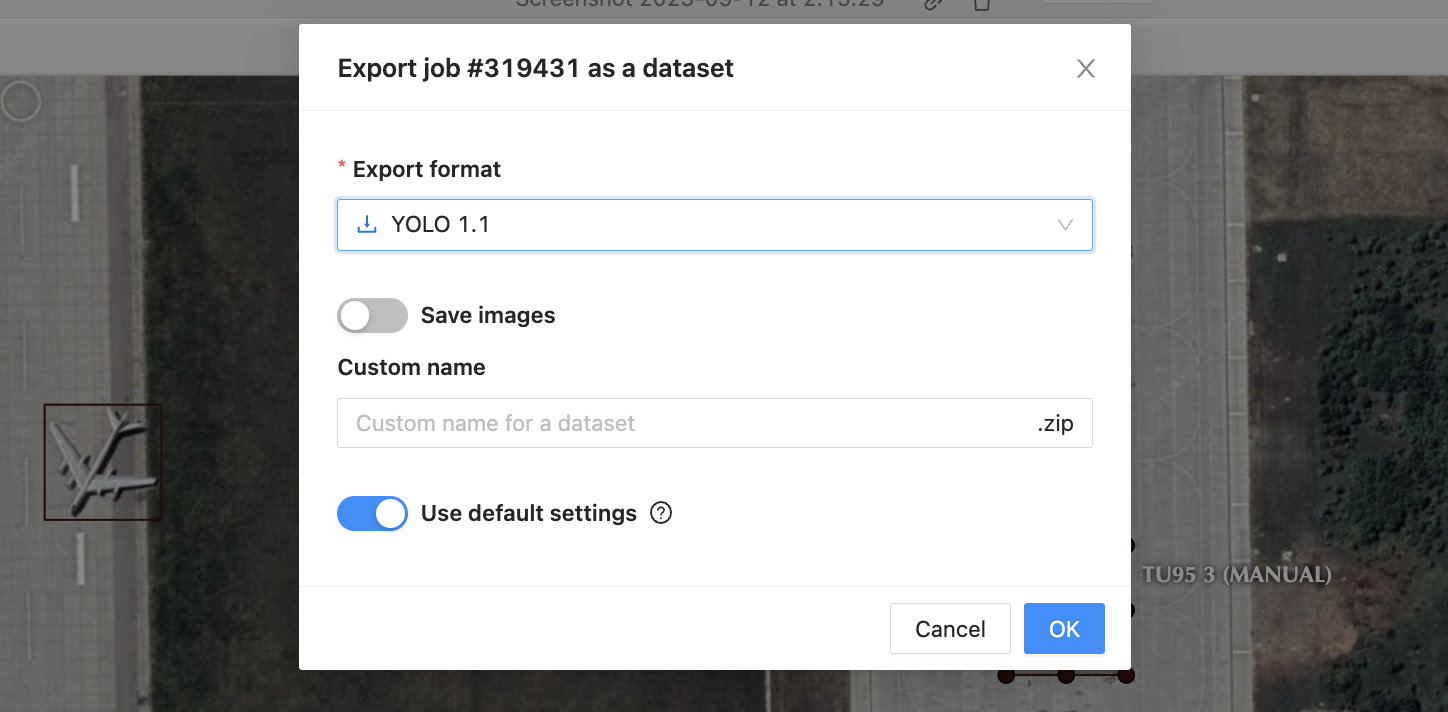Cancel the dataset export
Screen dimensions: 1448x712
pos(950,629)
